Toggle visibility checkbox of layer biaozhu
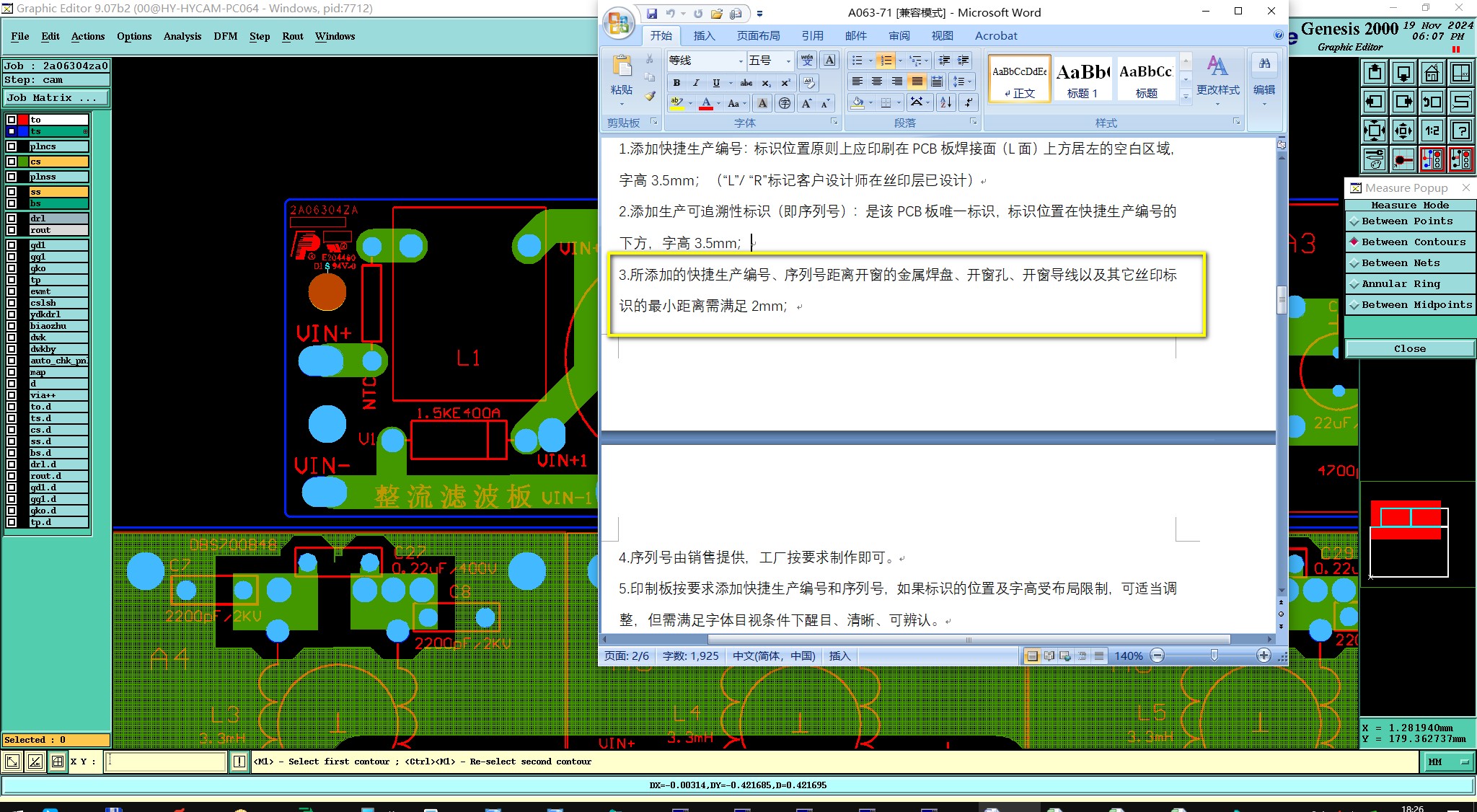Image resolution: width=1477 pixels, height=812 pixels. [x=12, y=326]
